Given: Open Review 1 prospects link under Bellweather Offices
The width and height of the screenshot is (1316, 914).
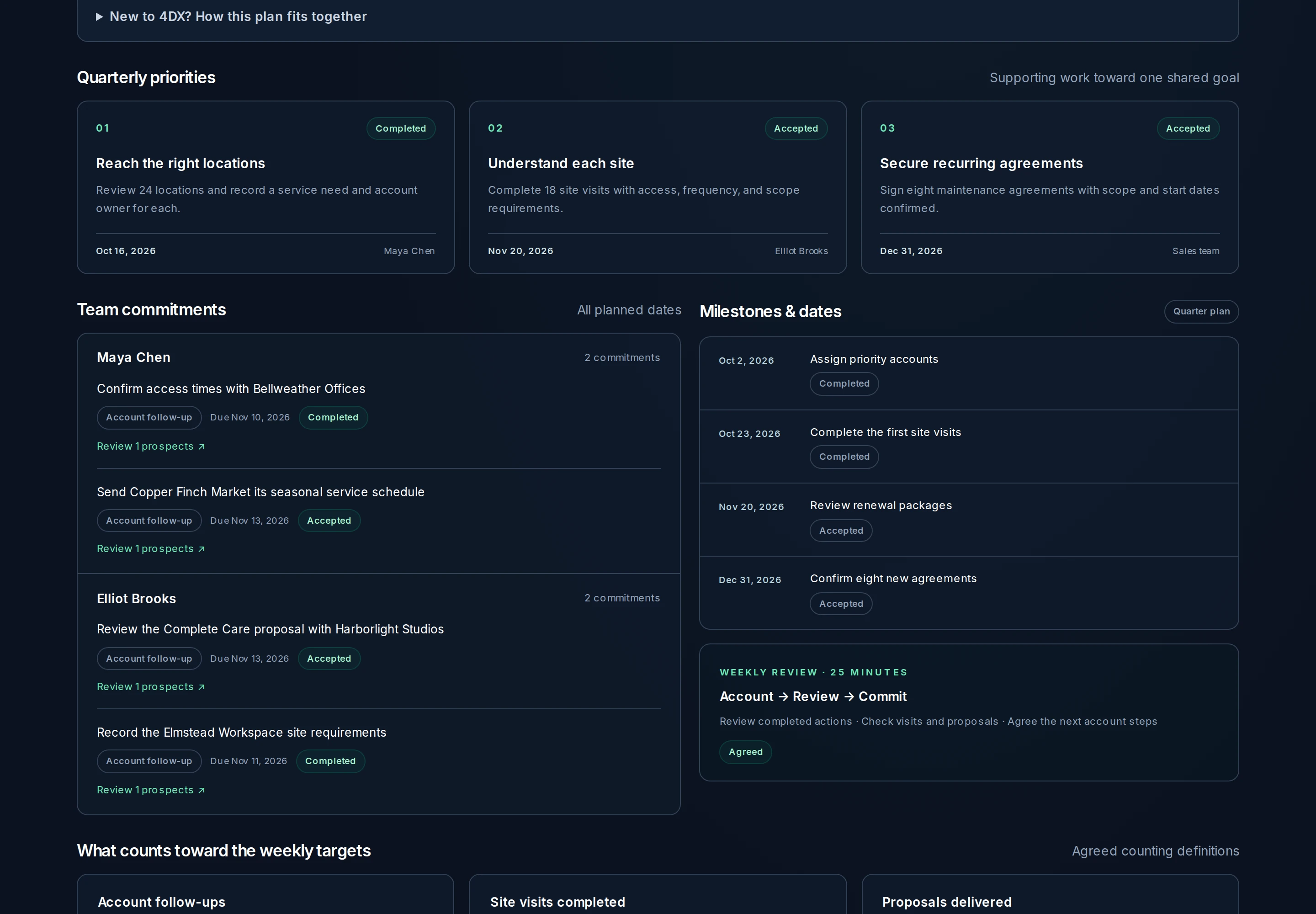Looking at the screenshot, I should click(x=151, y=446).
